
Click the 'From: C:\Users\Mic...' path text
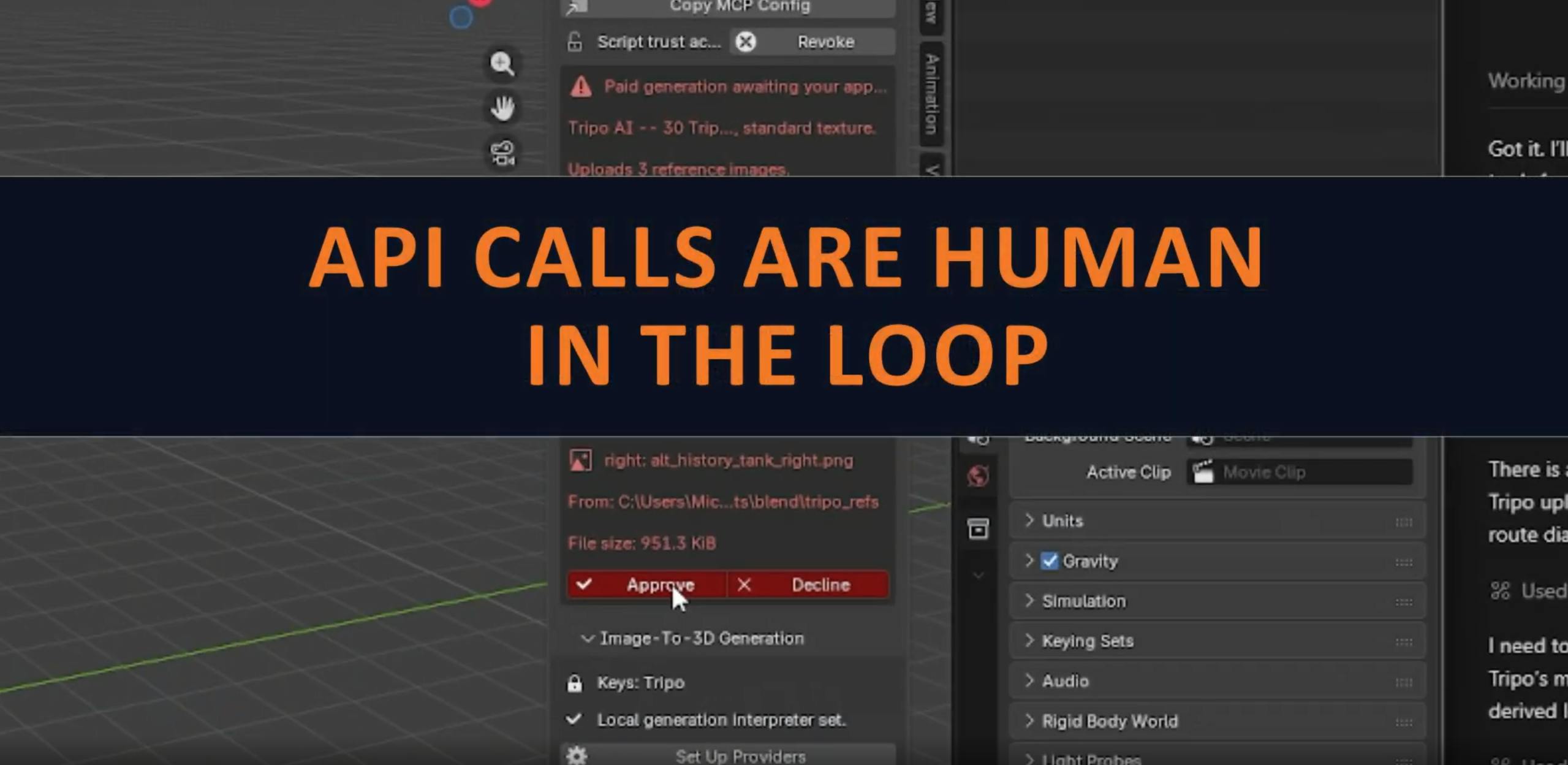coord(723,502)
